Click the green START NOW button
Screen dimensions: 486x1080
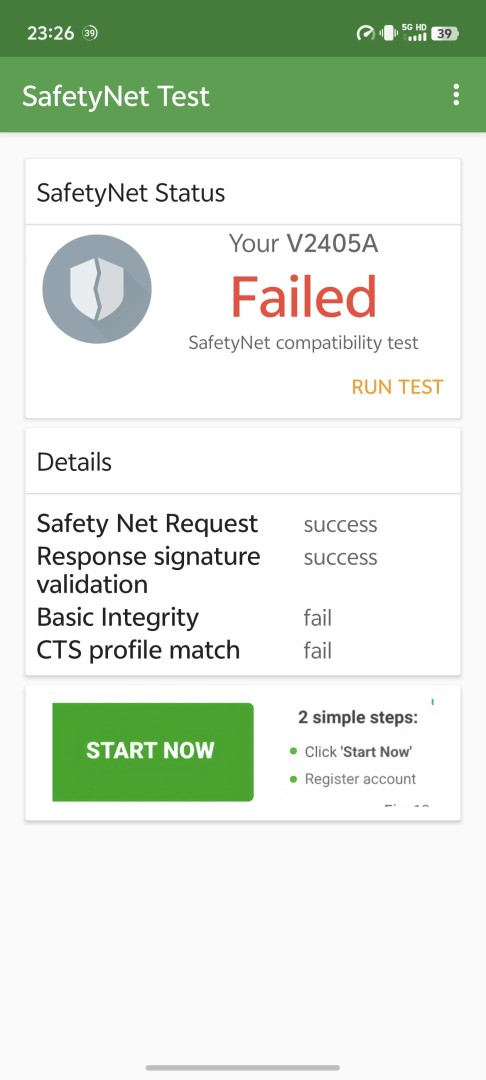(x=153, y=751)
